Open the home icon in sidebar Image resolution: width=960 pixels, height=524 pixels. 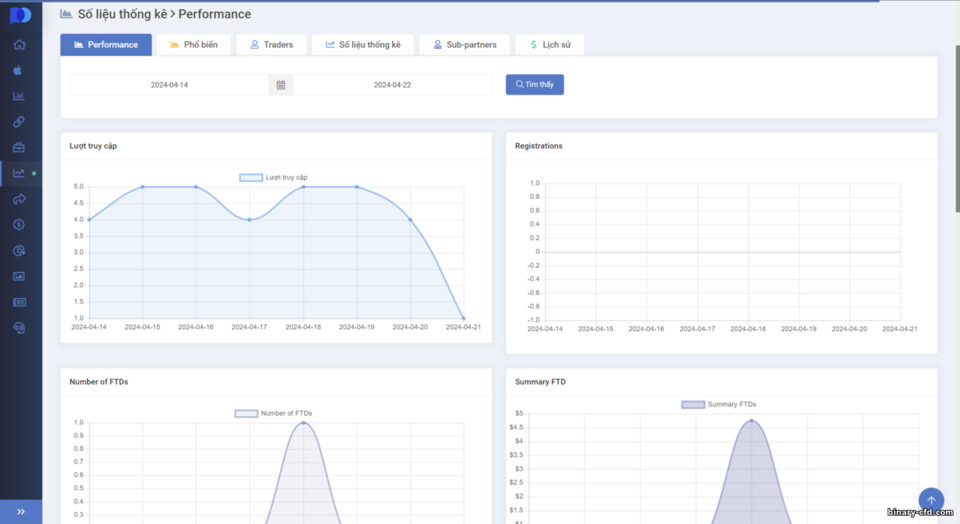pyautogui.click(x=19, y=45)
